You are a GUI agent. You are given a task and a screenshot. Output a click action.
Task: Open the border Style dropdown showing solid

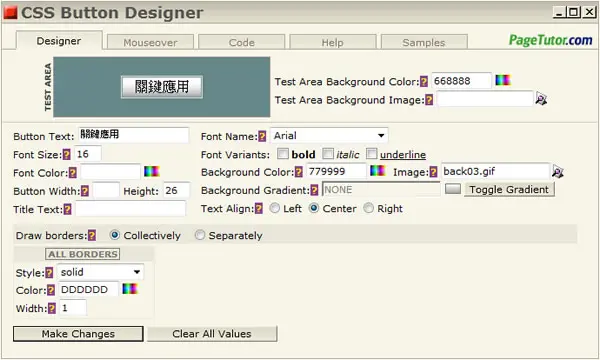tap(101, 272)
